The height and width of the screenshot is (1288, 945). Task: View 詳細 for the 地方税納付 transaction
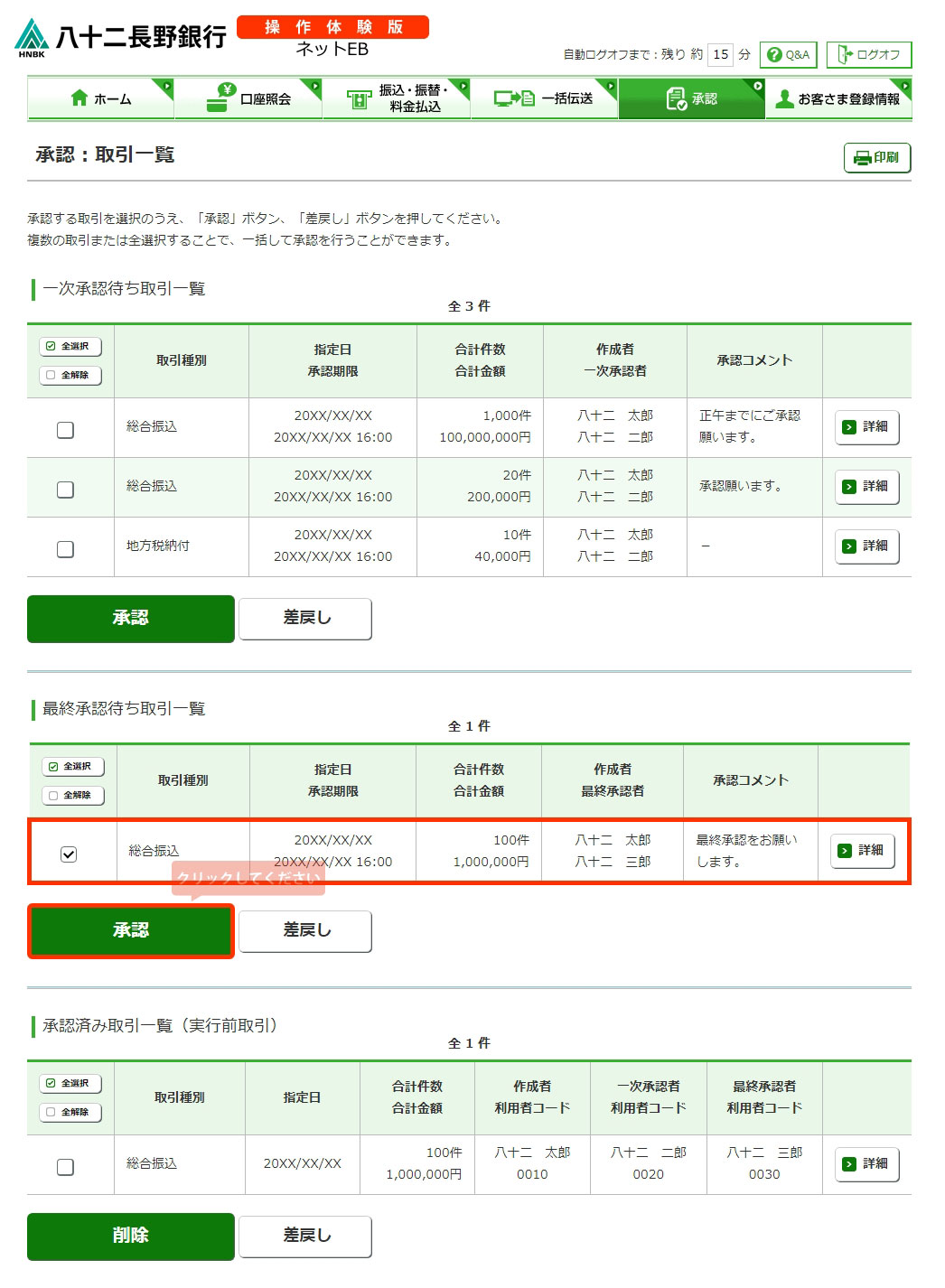pyautogui.click(x=866, y=546)
